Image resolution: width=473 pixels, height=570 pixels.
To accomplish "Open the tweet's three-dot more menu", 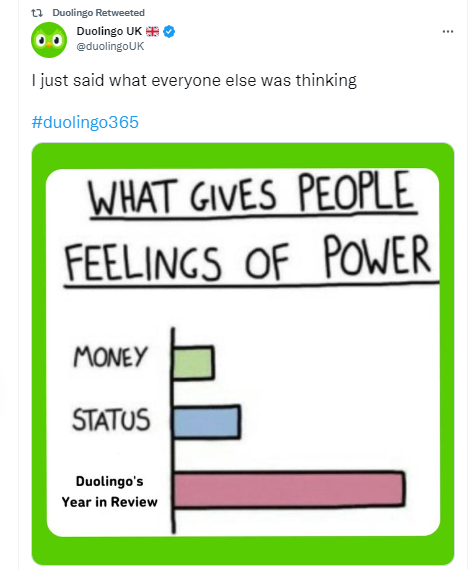I will [x=448, y=32].
